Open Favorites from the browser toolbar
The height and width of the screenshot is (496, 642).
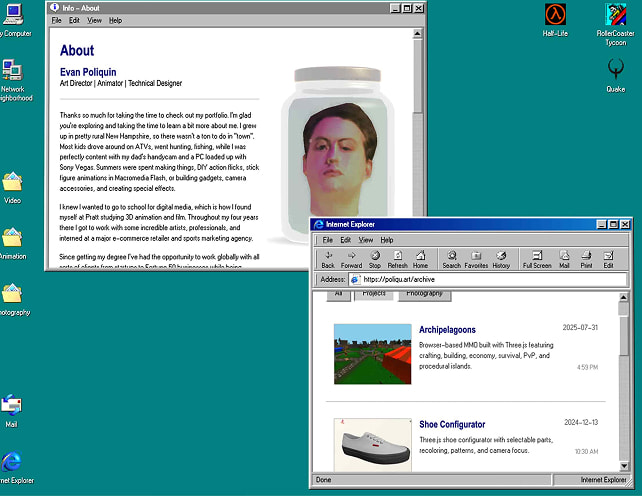[476, 259]
